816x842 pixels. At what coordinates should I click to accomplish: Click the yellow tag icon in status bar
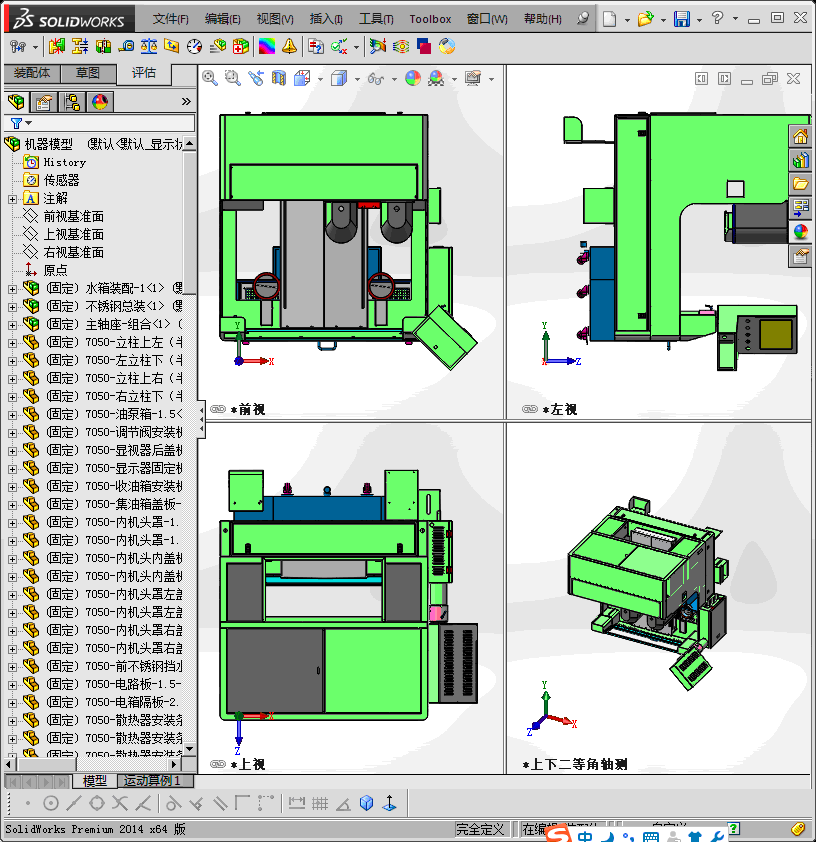[797, 829]
